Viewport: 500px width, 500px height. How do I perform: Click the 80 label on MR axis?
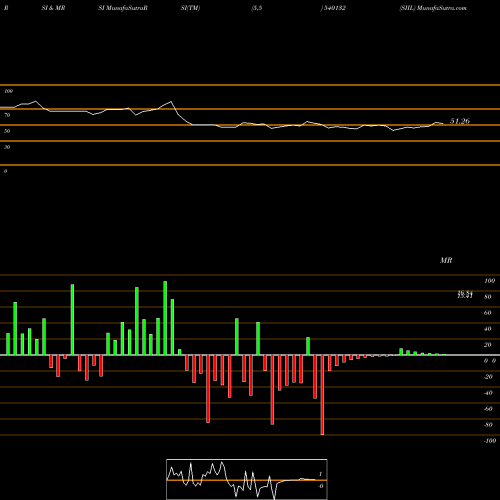coord(488,297)
